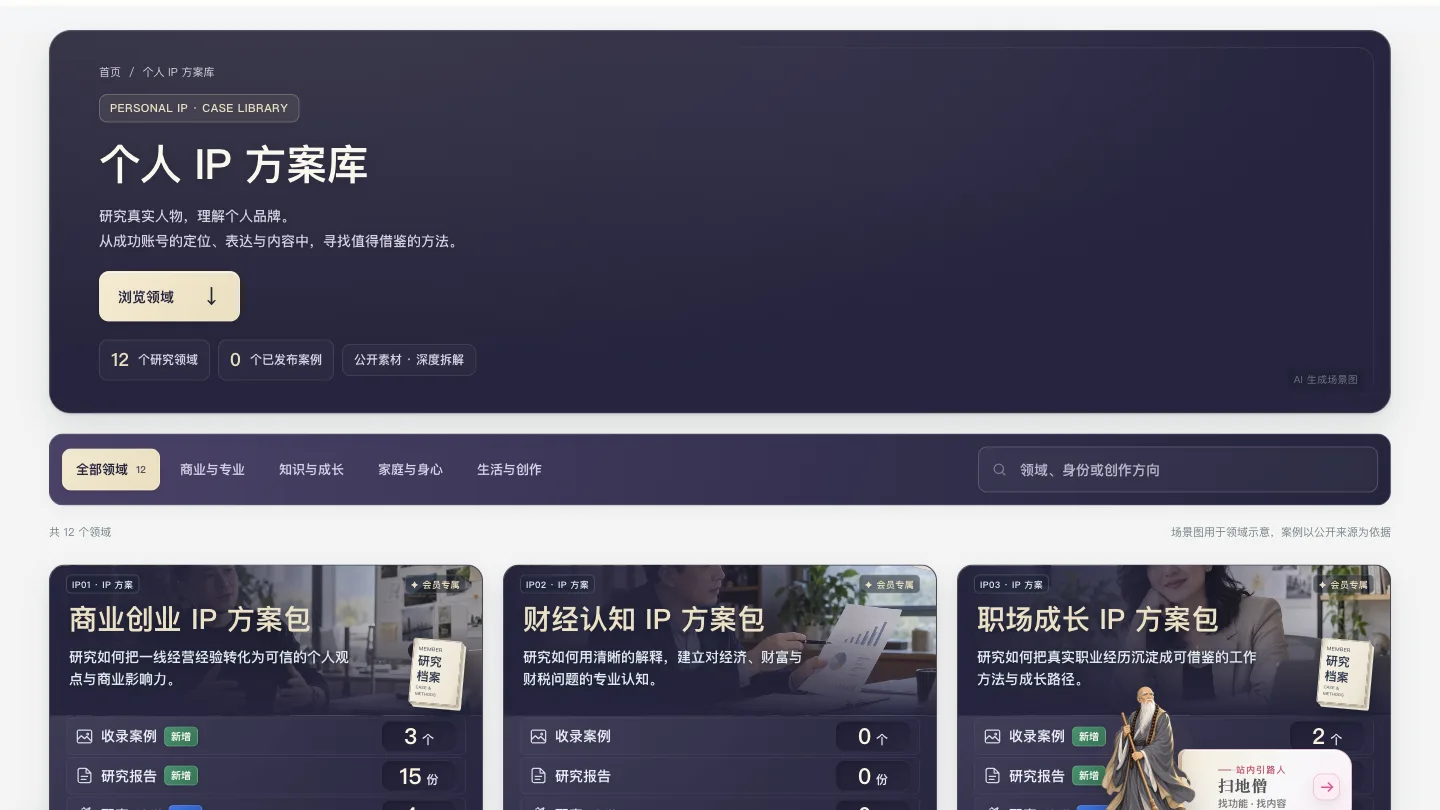The height and width of the screenshot is (810, 1440).
Task: Click 会员专属 badge on 财经认知 card
Action: click(x=889, y=584)
